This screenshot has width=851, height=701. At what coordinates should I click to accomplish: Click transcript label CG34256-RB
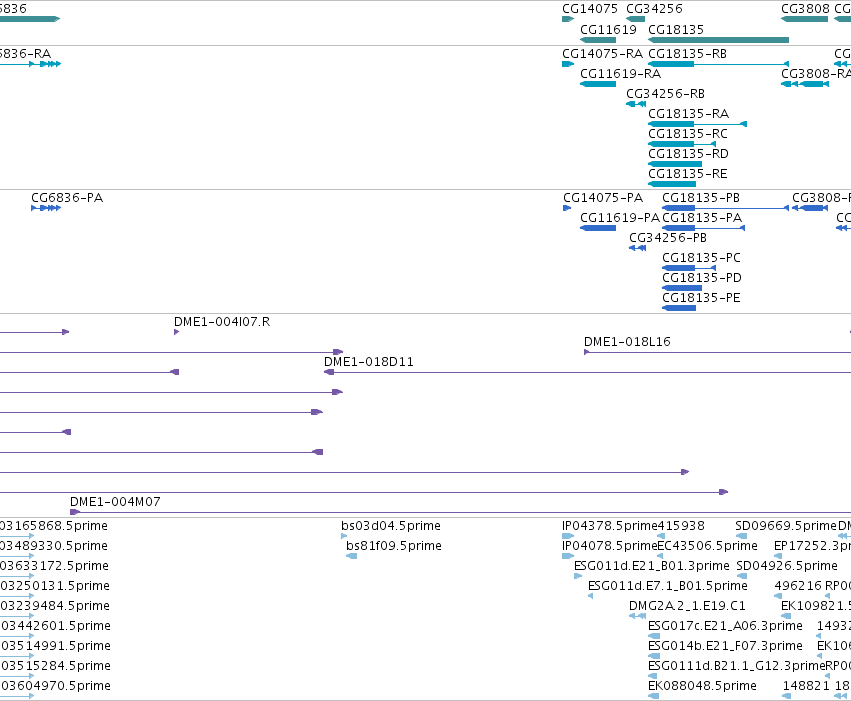pos(665,94)
